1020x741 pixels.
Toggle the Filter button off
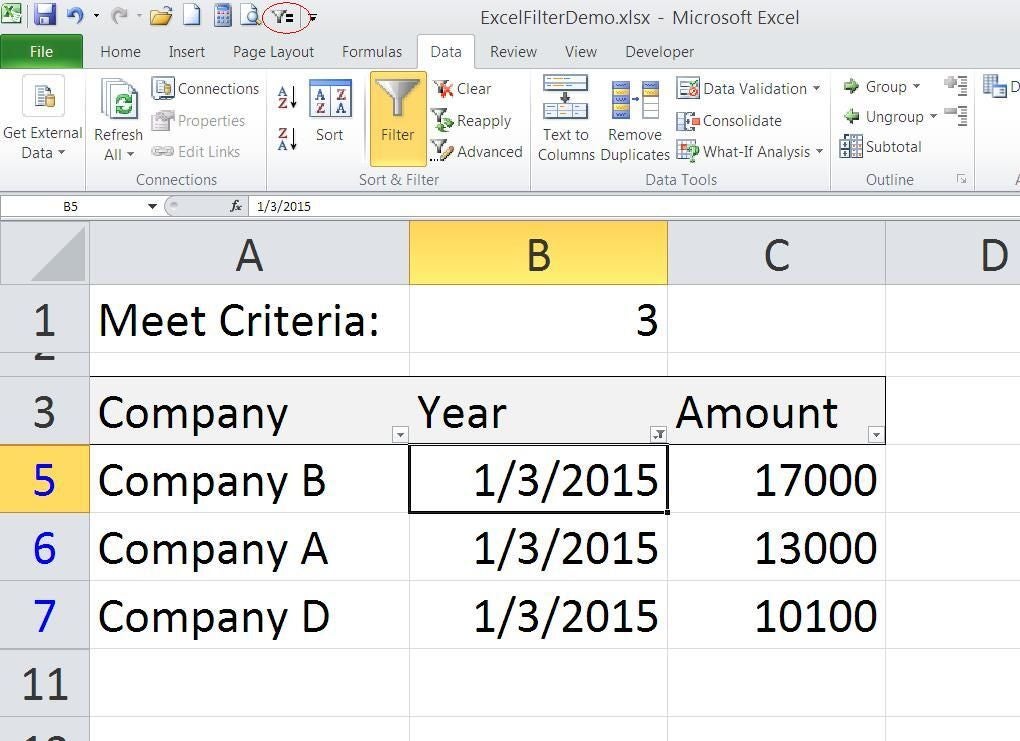point(397,117)
